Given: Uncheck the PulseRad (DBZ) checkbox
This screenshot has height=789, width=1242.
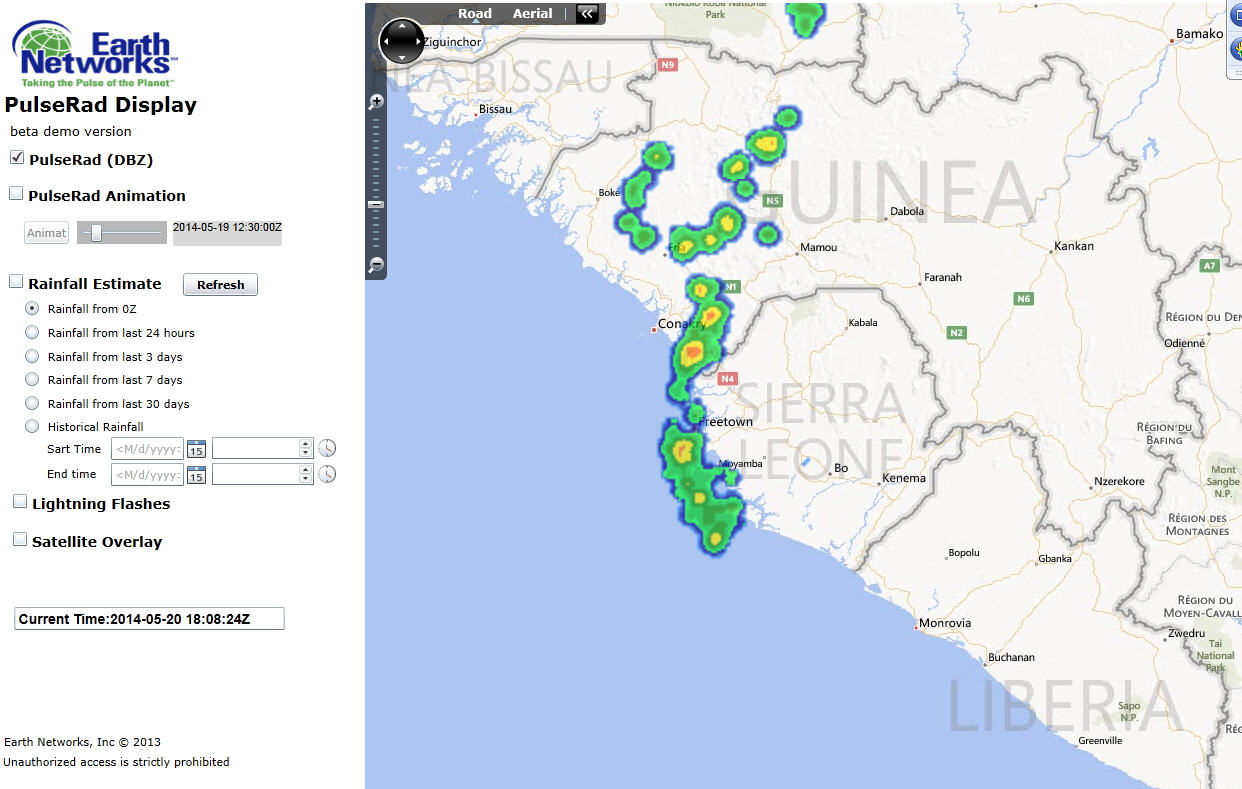Looking at the screenshot, I should point(17,158).
